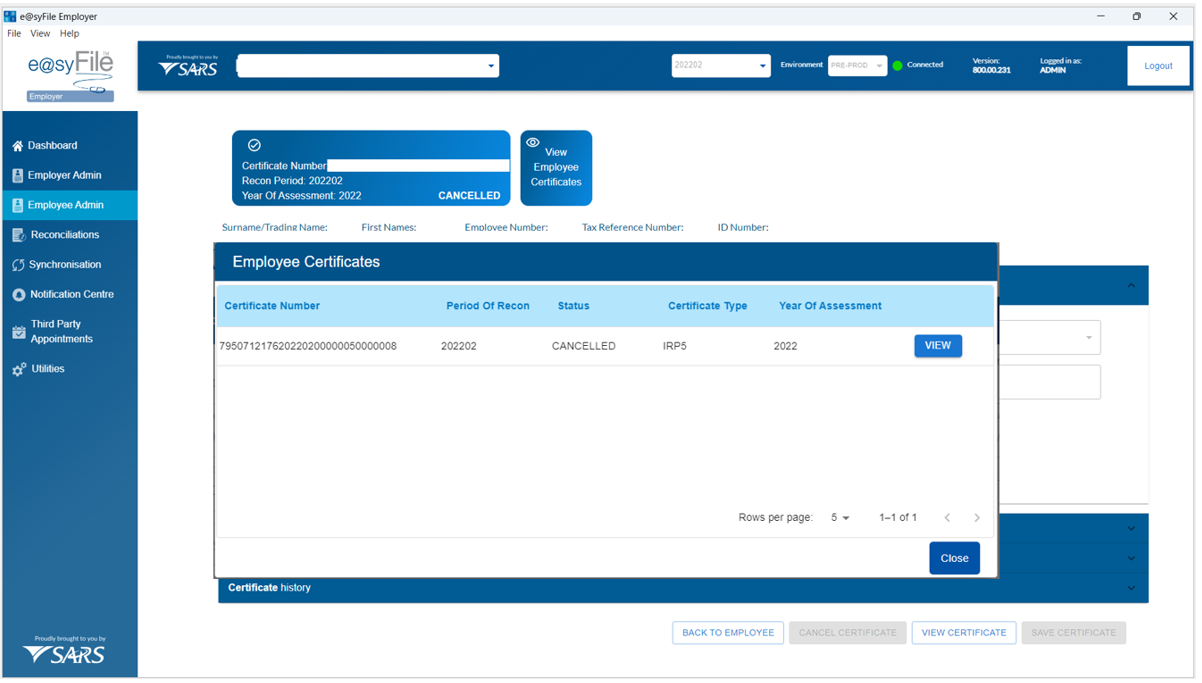Click the Reconciliations sidebar icon
Image resolution: width=1202 pixels, height=683 pixels.
pyautogui.click(x=17, y=235)
